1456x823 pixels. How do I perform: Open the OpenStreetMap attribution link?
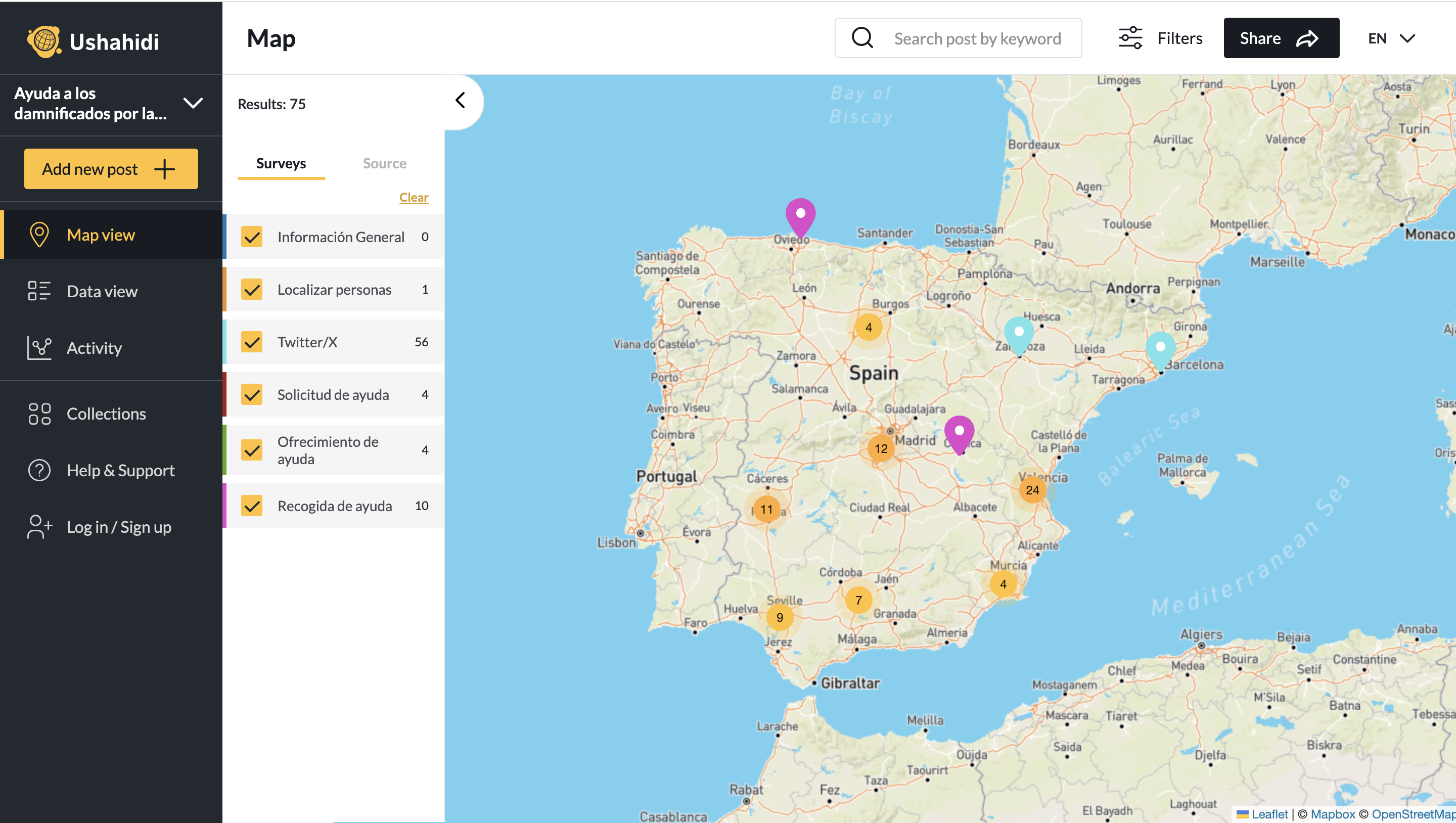(x=1413, y=814)
